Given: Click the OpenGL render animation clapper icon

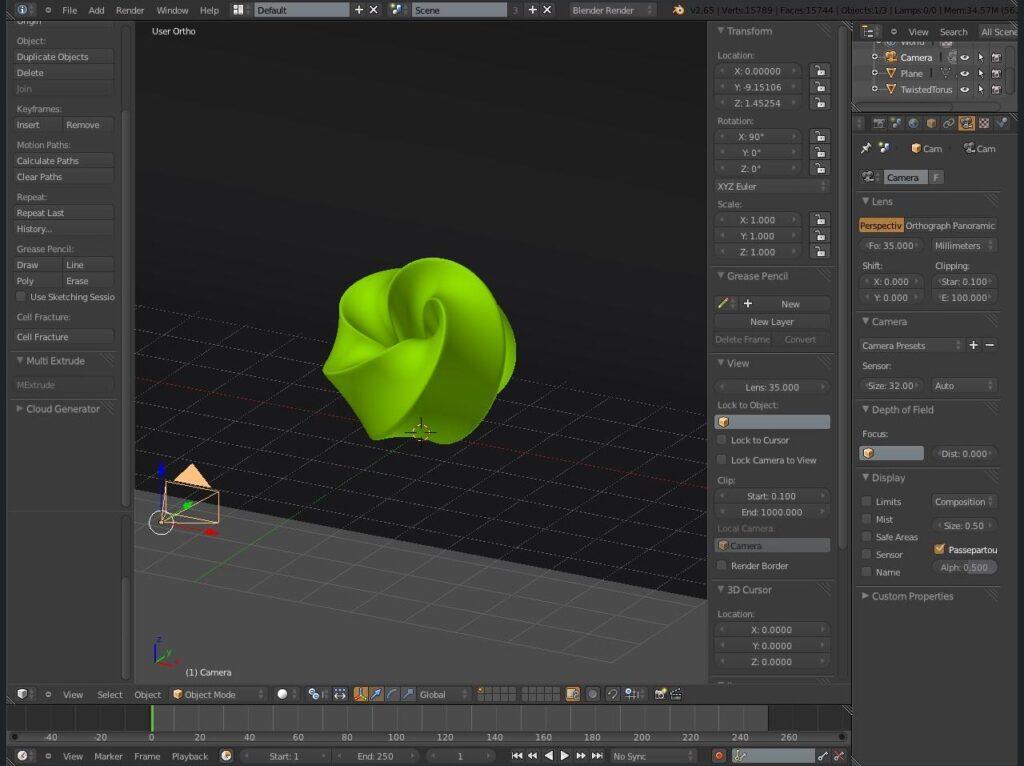Looking at the screenshot, I should (677, 694).
